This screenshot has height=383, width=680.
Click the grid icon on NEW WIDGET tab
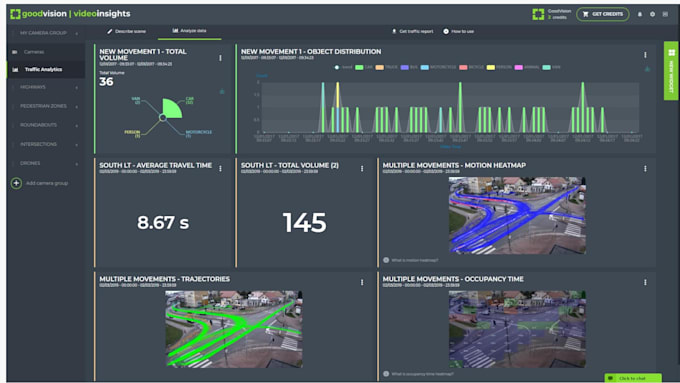671,53
